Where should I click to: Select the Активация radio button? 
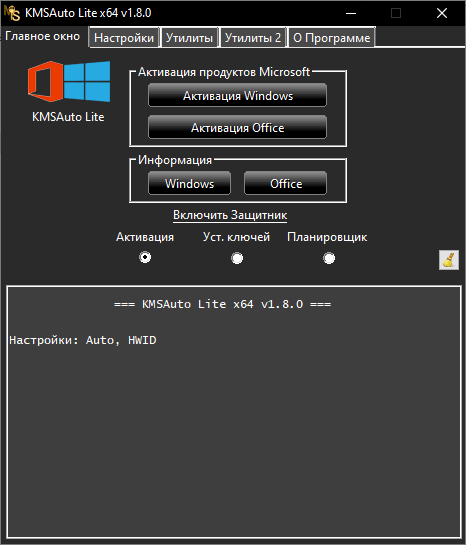(x=145, y=257)
